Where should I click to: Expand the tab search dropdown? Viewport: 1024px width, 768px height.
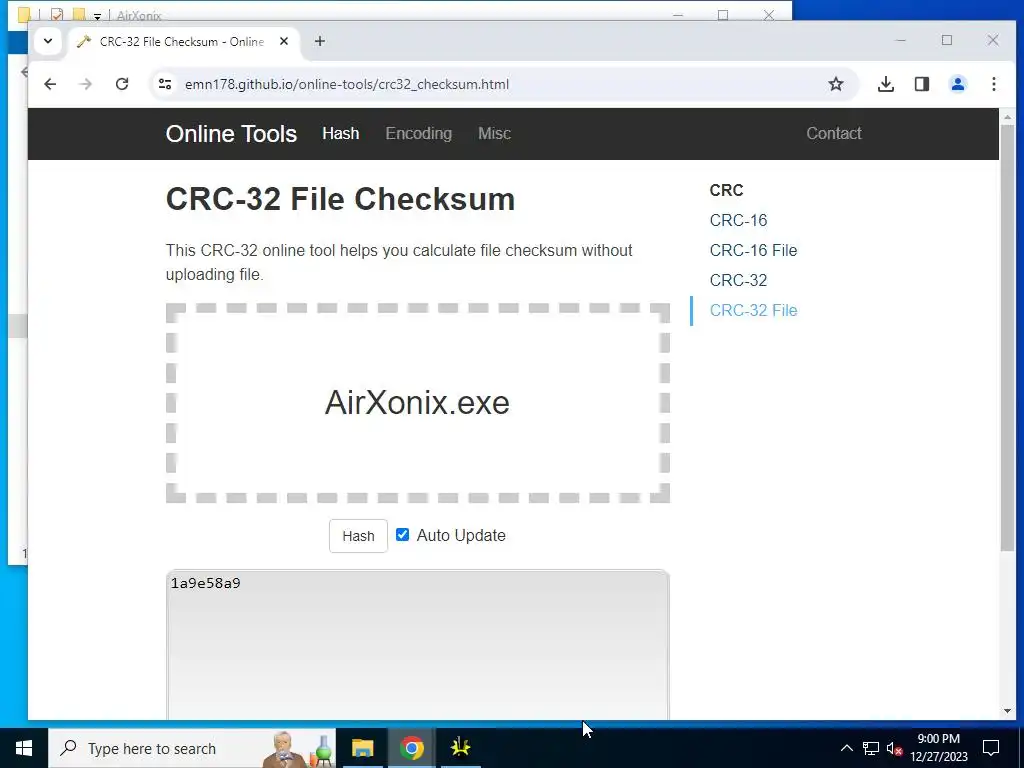(48, 41)
